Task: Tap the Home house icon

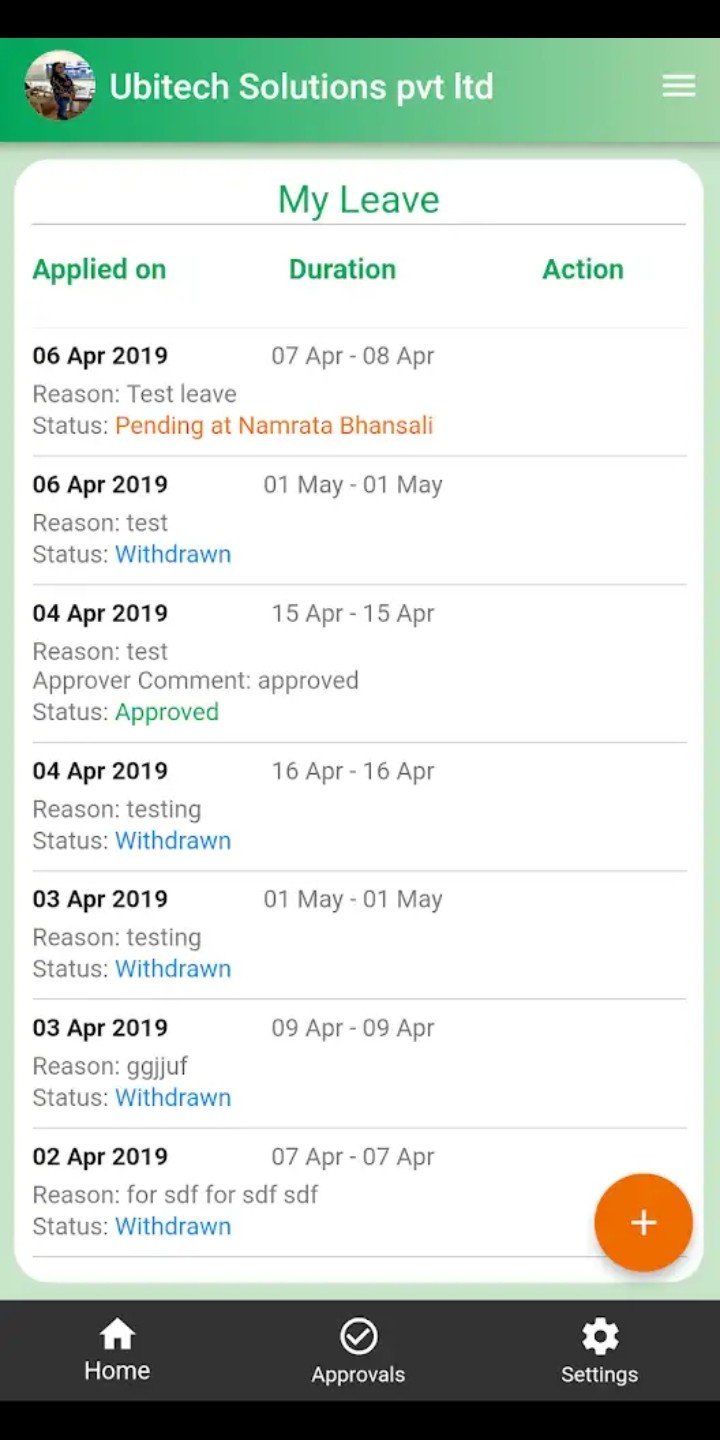Action: (x=117, y=1334)
